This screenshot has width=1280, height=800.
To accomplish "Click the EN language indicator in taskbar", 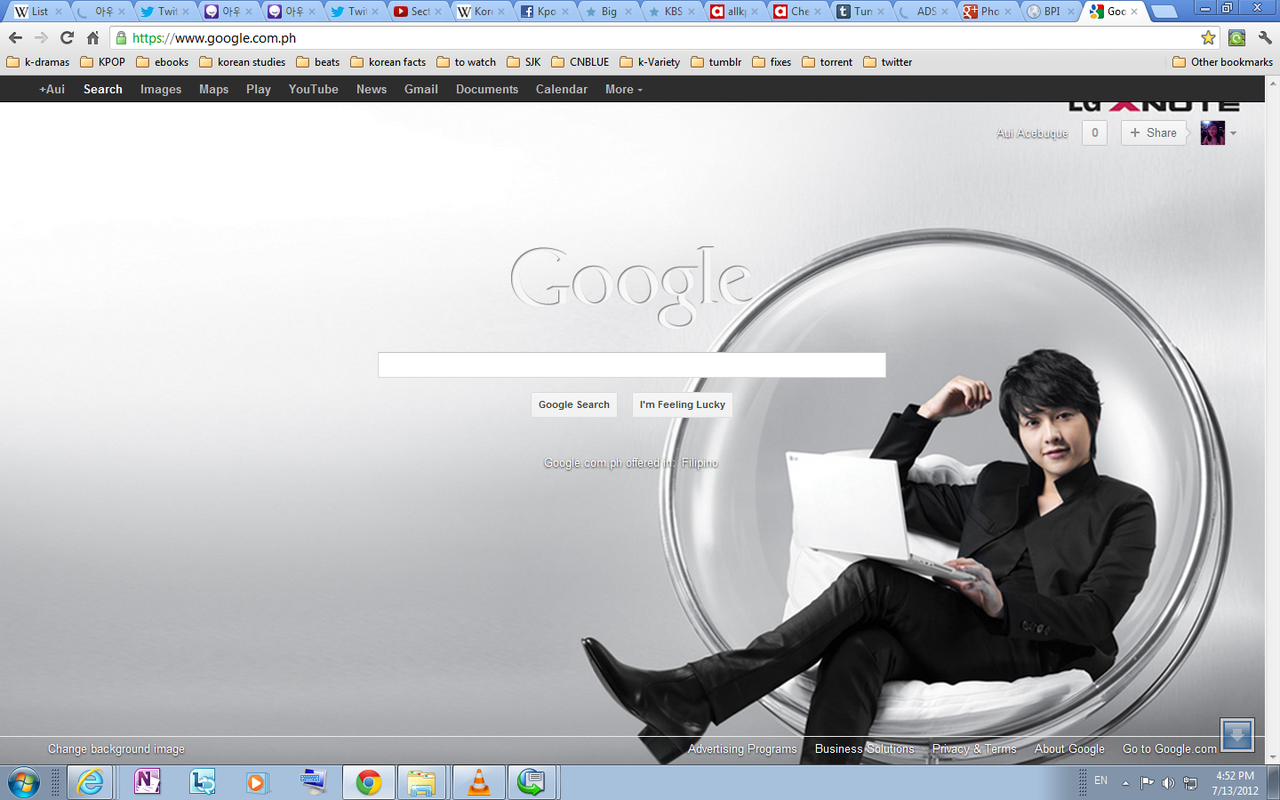I will tap(1101, 780).
